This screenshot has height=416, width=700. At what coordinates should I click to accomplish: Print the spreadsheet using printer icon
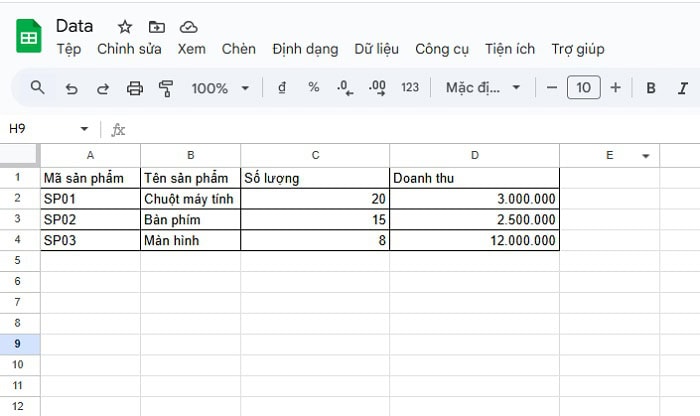(135, 88)
